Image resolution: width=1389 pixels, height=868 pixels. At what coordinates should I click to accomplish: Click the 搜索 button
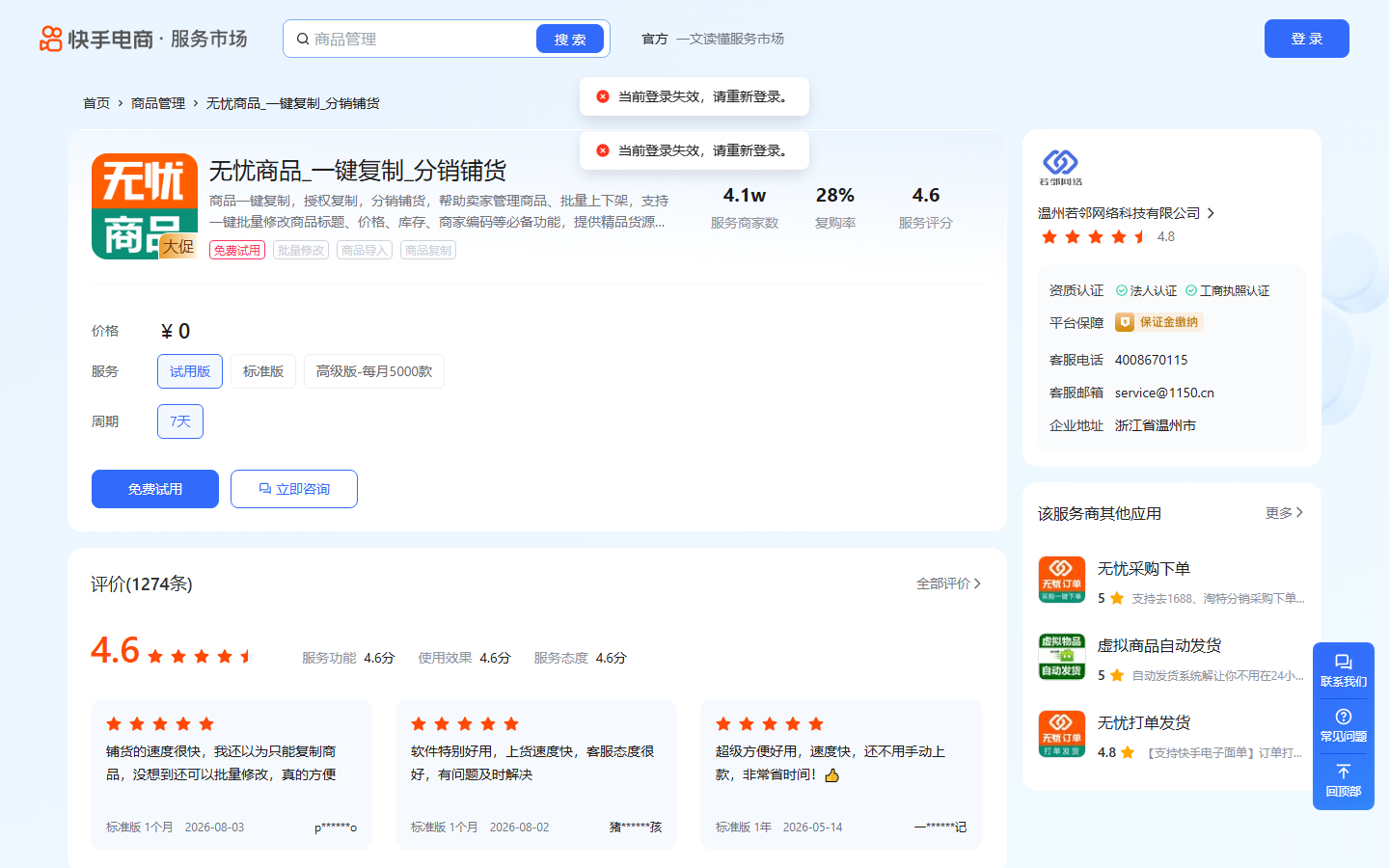[x=570, y=39]
